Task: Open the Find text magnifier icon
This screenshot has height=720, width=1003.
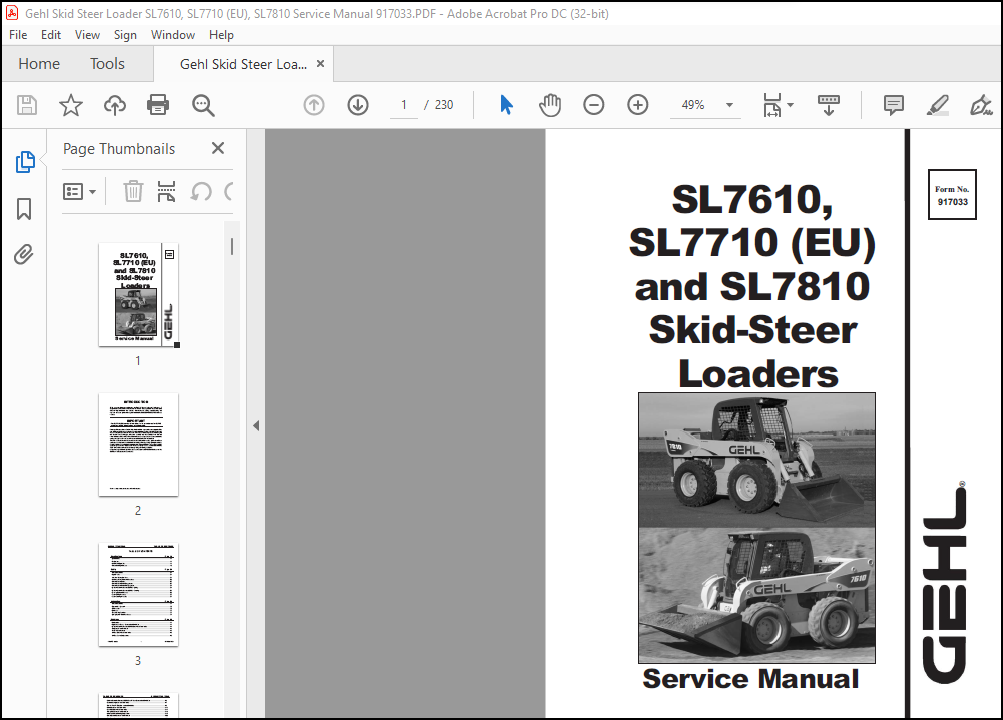Action: (x=203, y=105)
